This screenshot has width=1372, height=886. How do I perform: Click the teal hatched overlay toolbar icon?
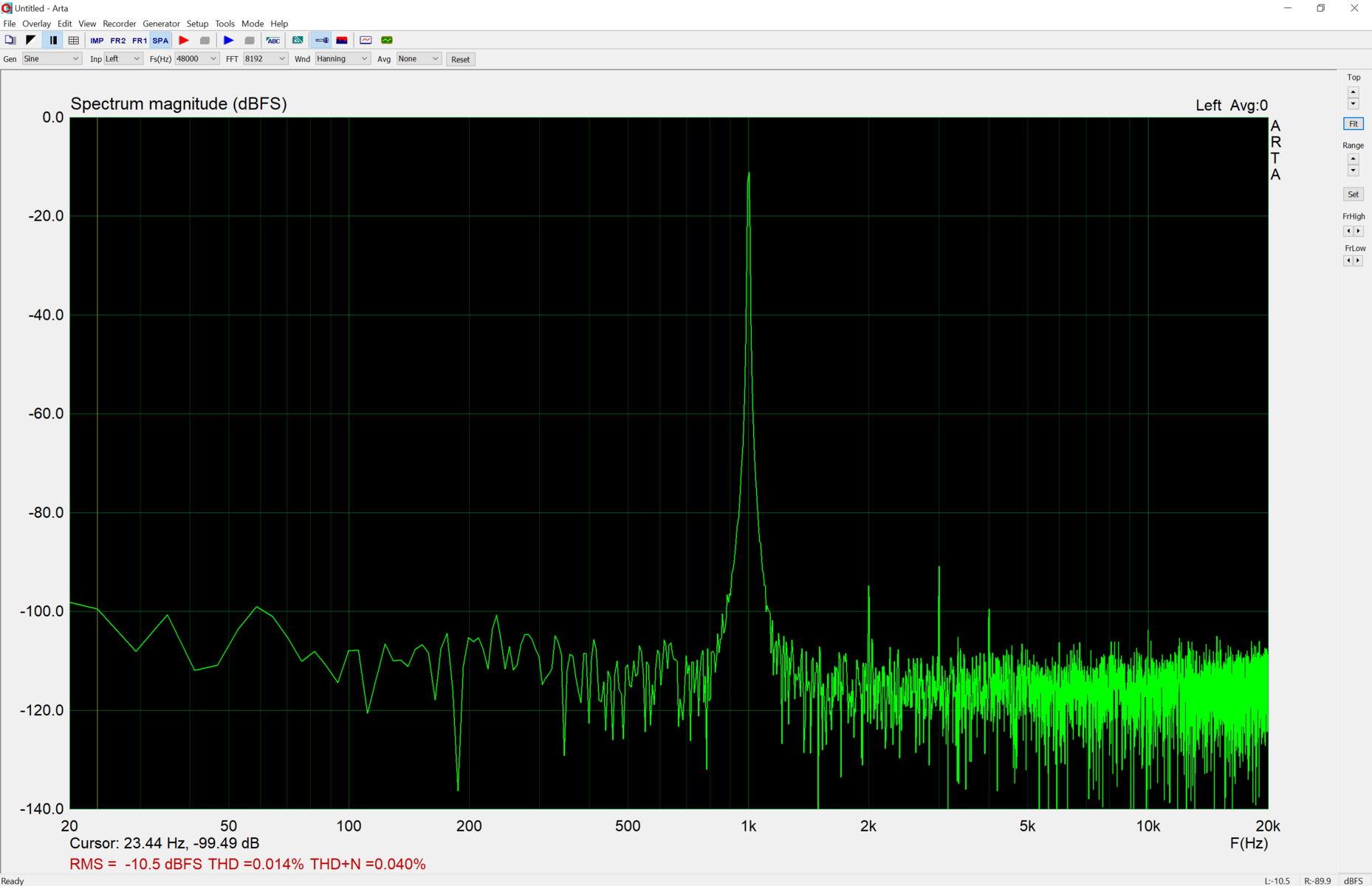pyautogui.click(x=298, y=40)
